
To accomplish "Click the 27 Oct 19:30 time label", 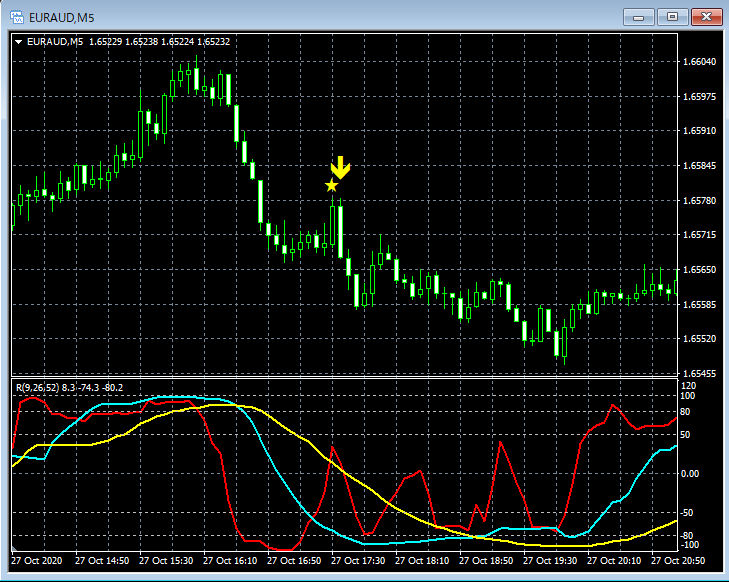I will point(550,561).
